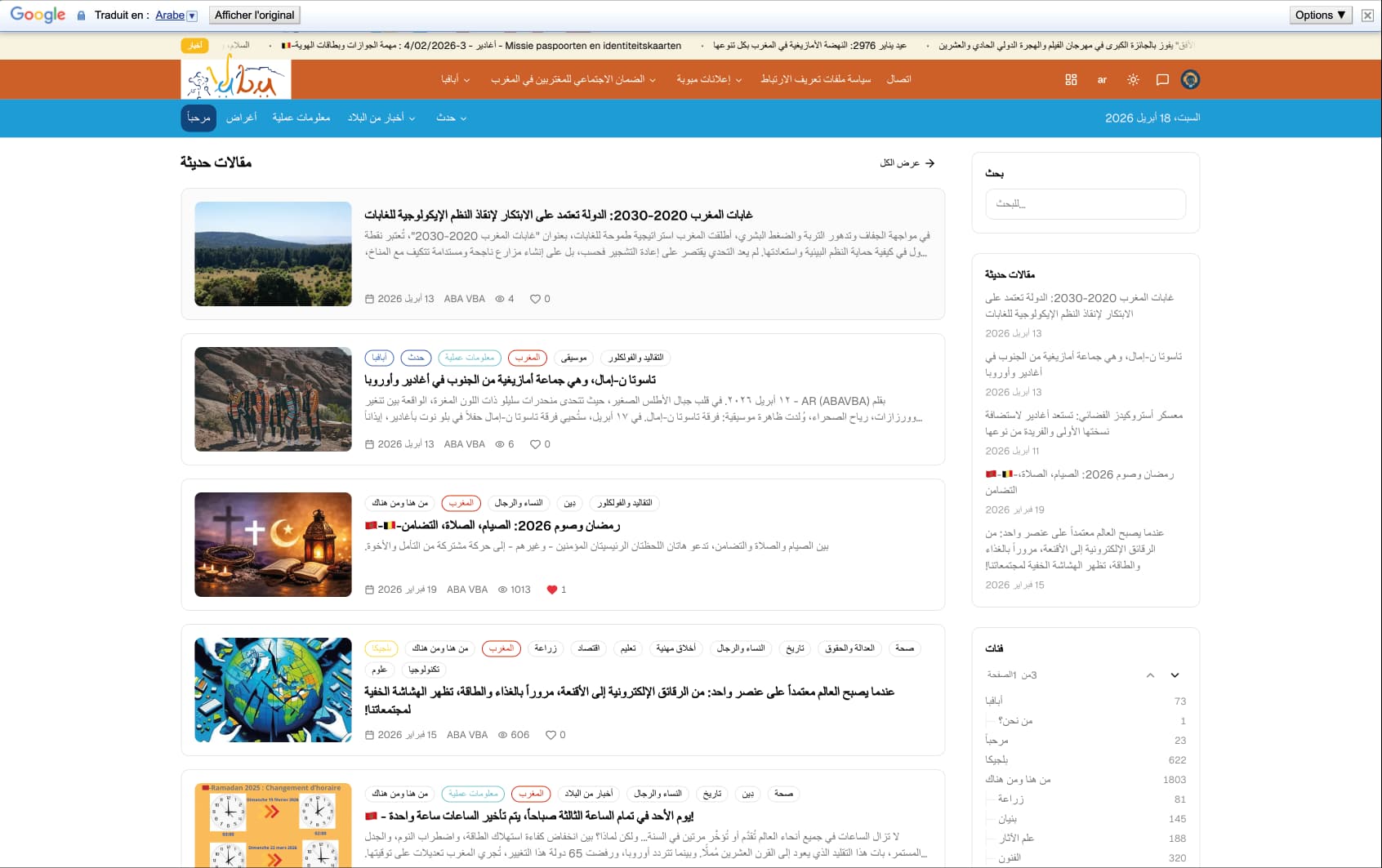Open the 'Options' dropdown at top right
This screenshot has width=1382, height=868.
tap(1319, 14)
